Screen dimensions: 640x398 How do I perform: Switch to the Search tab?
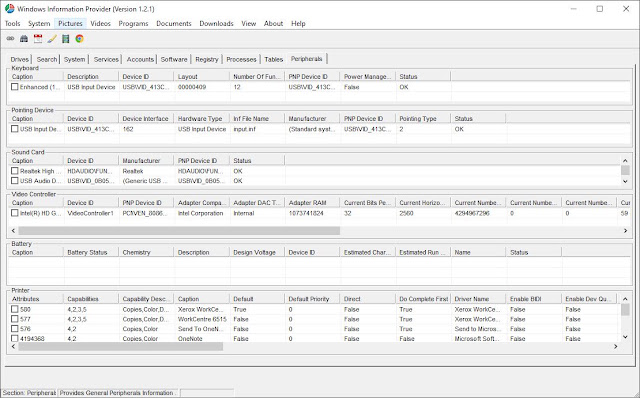[47, 59]
